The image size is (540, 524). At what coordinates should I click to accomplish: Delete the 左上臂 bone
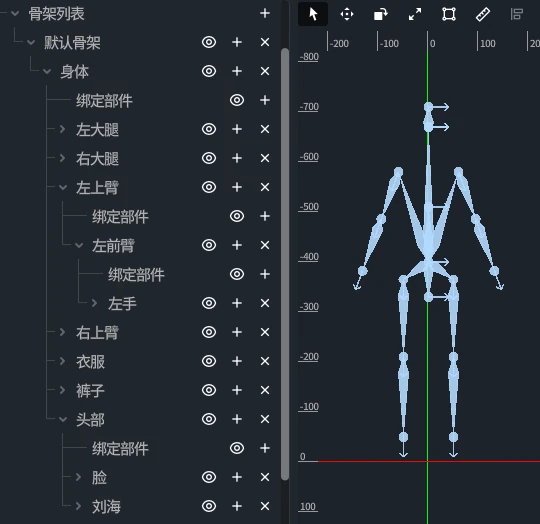point(264,187)
